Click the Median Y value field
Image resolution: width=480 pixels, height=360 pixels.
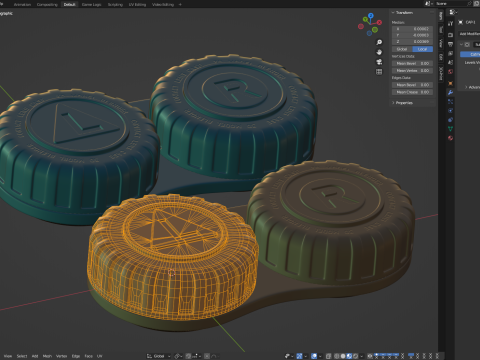[412, 35]
